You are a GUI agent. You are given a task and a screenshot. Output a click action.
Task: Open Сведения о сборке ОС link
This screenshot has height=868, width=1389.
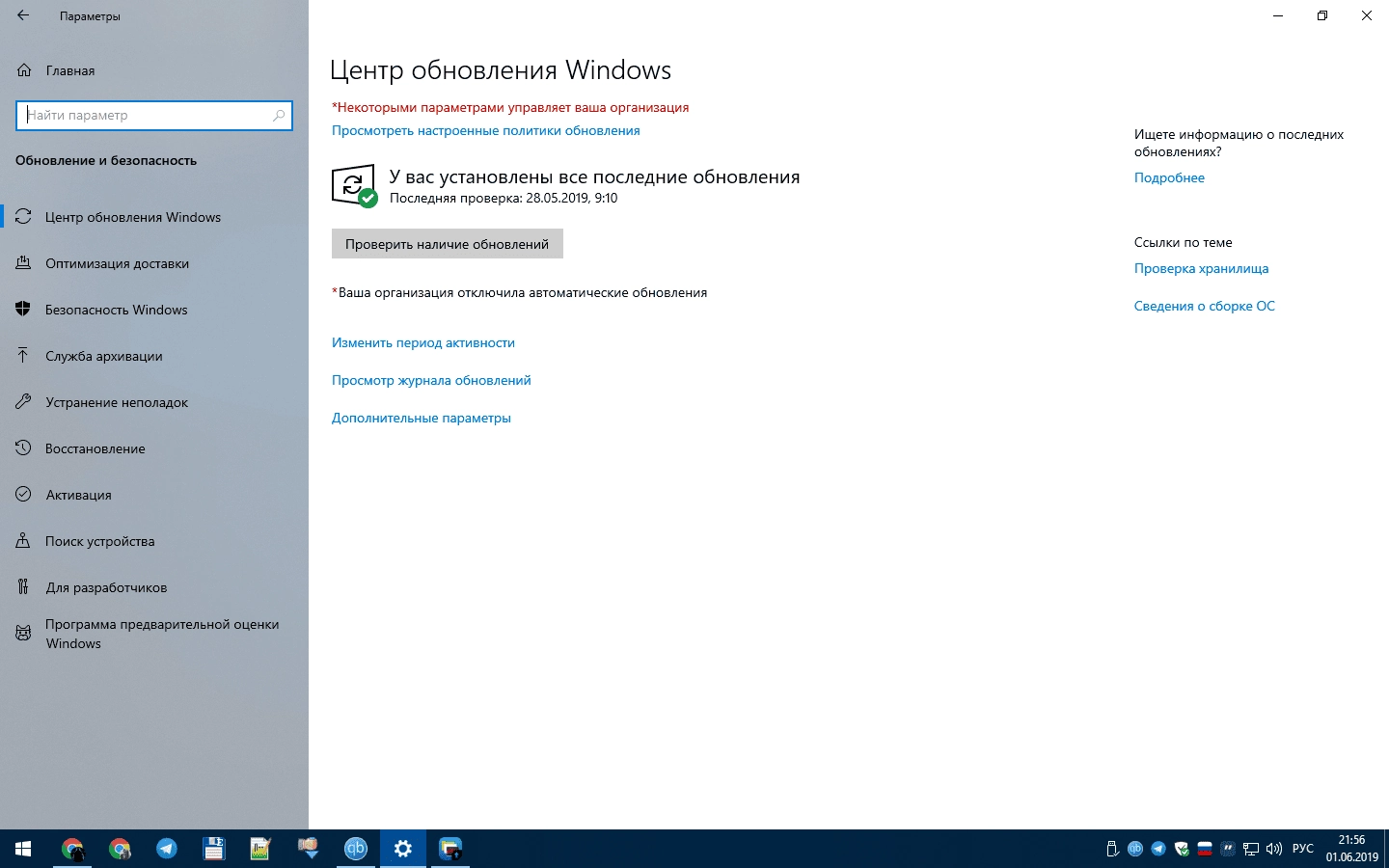[x=1204, y=306]
